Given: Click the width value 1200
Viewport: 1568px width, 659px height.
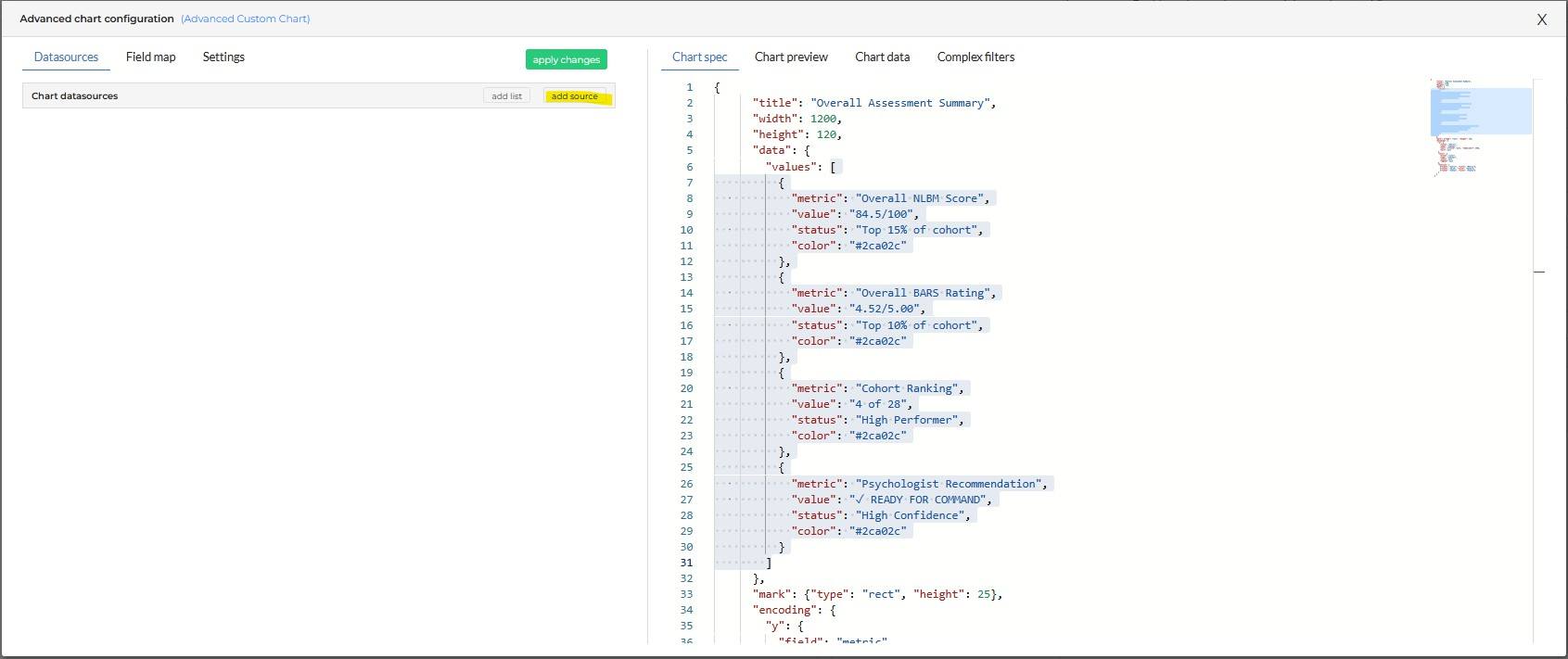Looking at the screenshot, I should coord(823,119).
